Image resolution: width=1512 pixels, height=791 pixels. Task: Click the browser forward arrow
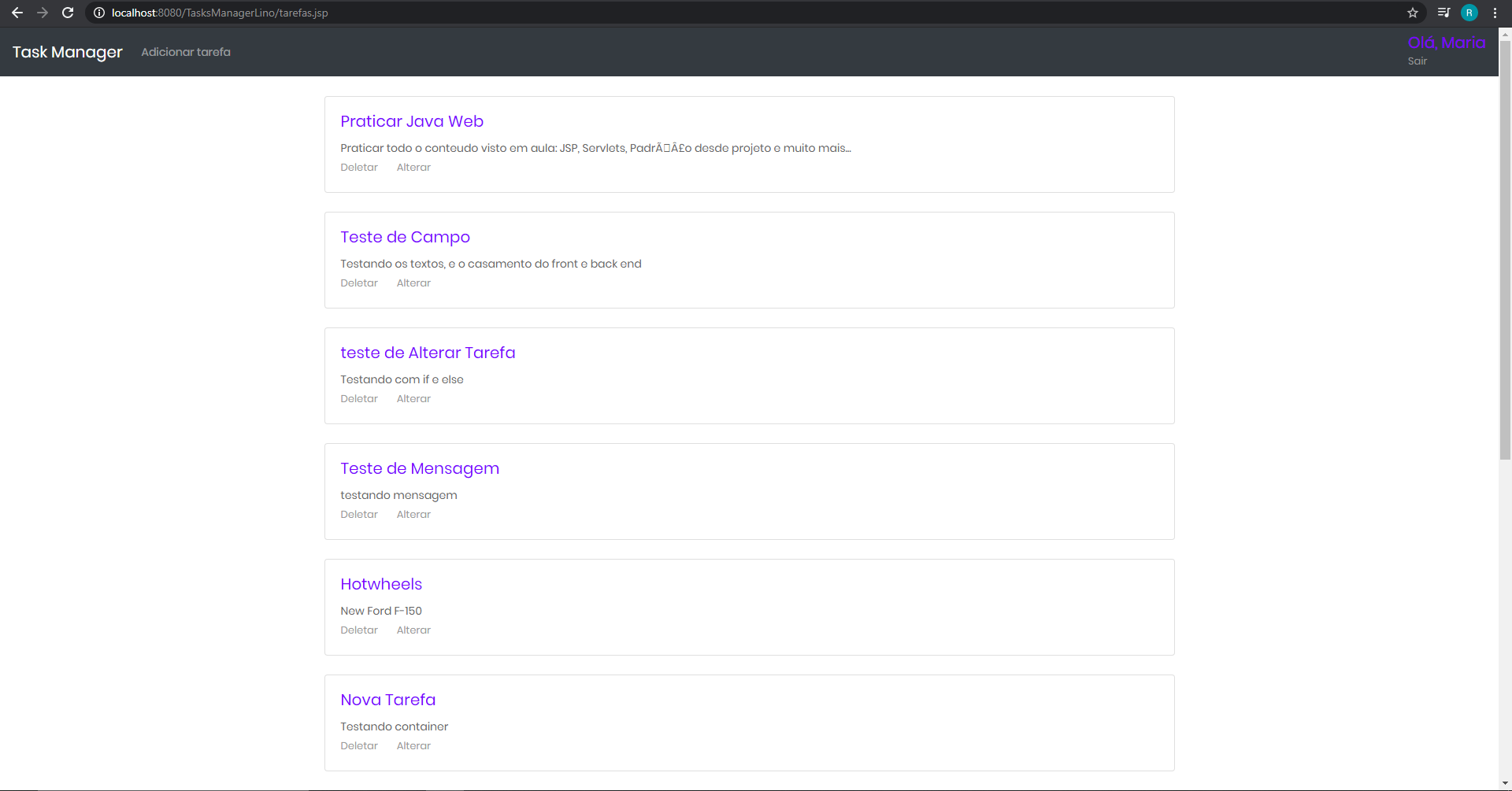(x=43, y=13)
